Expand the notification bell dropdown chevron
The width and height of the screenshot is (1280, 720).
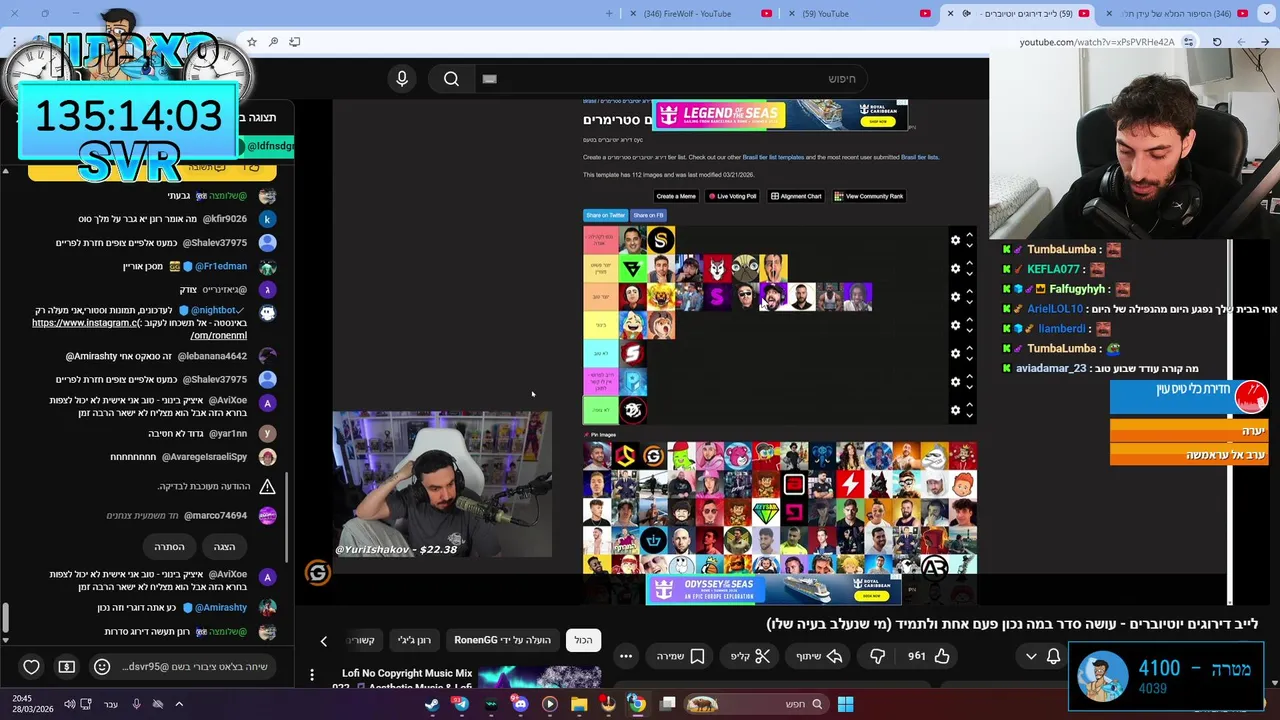pyautogui.click(x=1031, y=656)
